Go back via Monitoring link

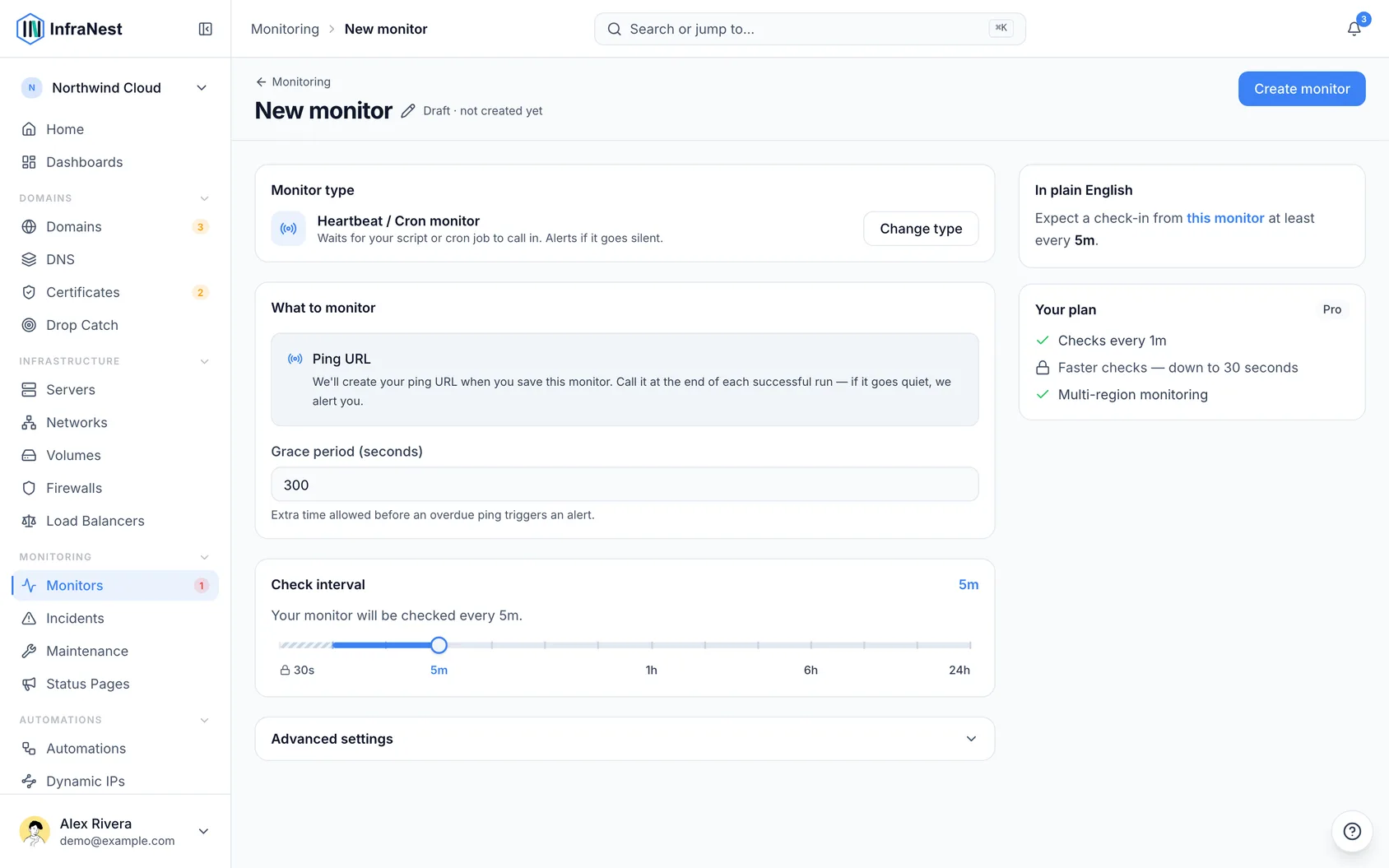[x=293, y=81]
